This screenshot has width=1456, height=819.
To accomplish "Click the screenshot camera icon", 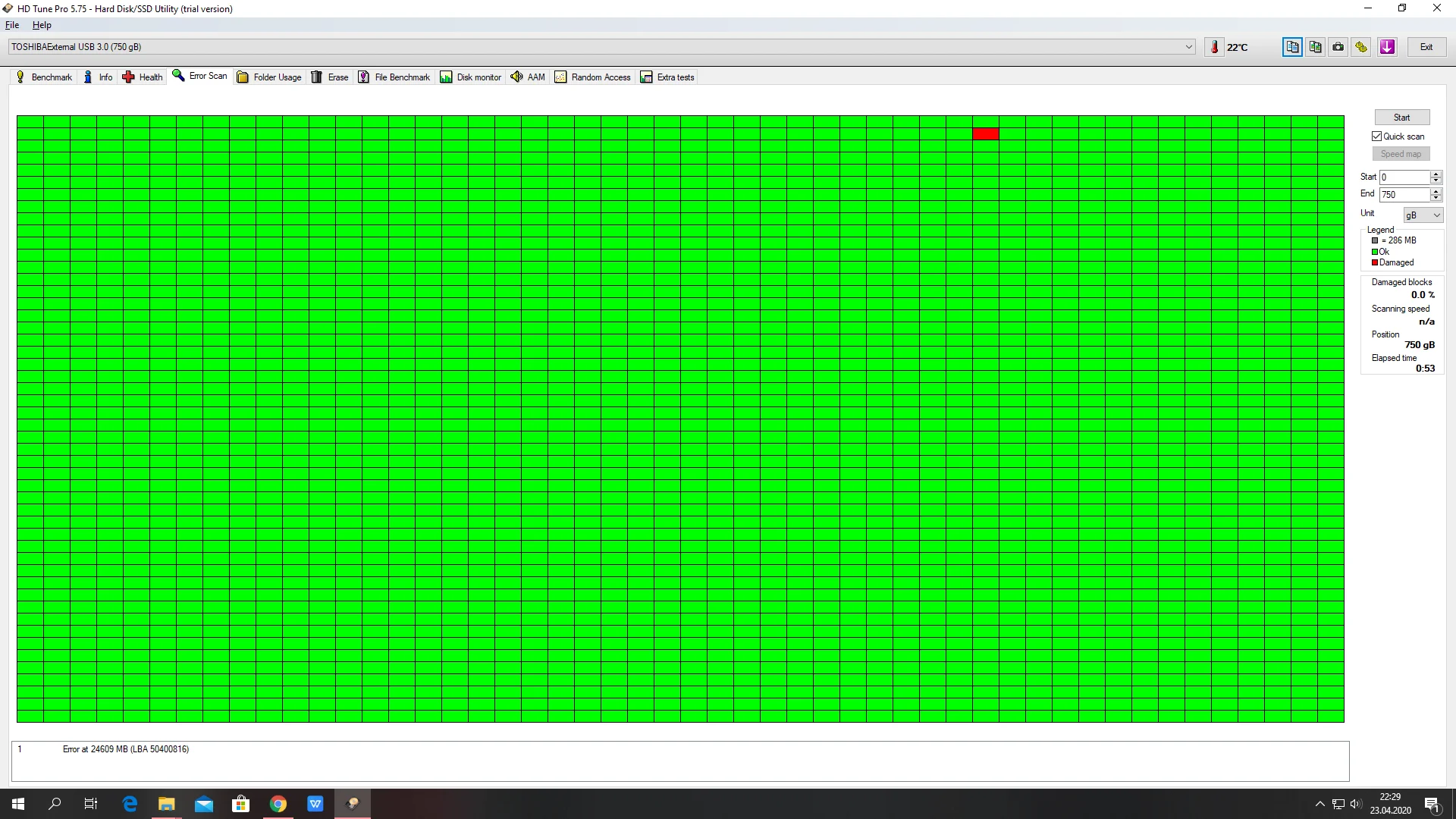I will [x=1338, y=46].
